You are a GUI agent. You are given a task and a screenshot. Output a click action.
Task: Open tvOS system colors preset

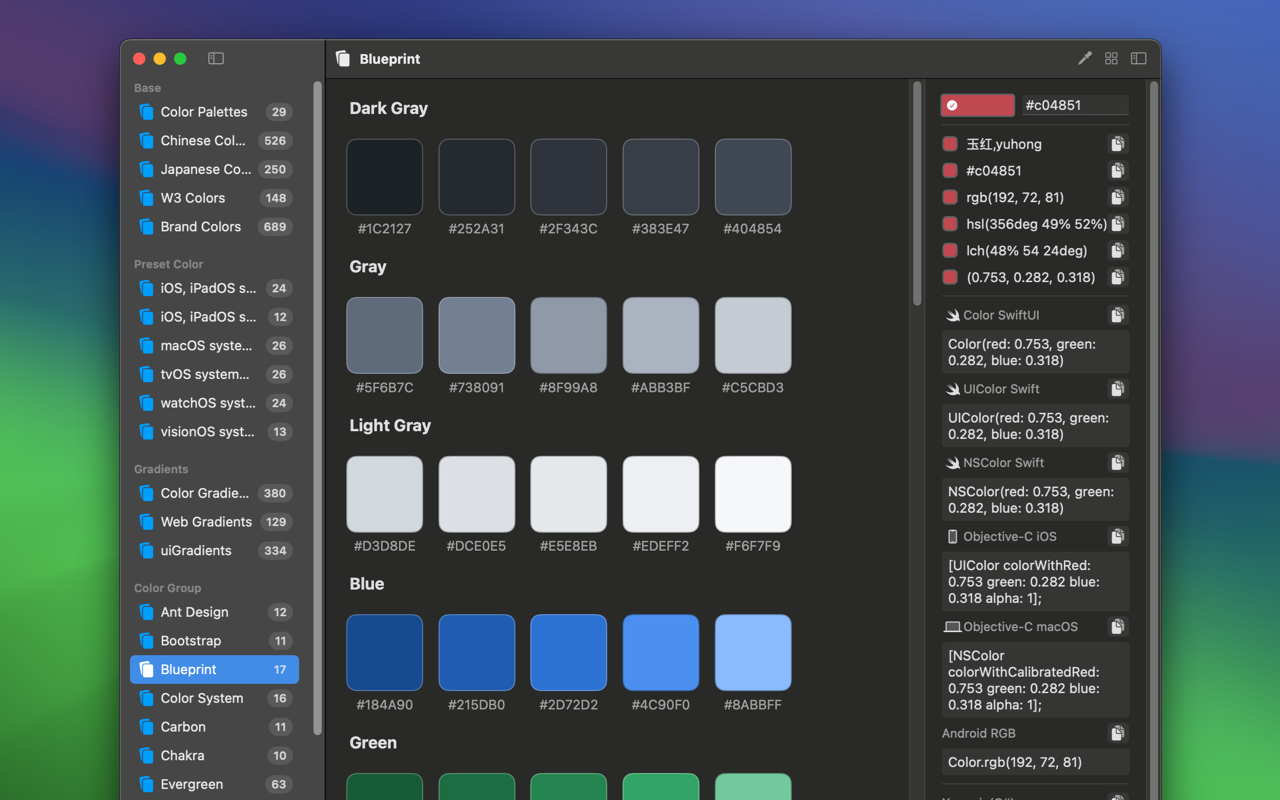[x=214, y=375]
